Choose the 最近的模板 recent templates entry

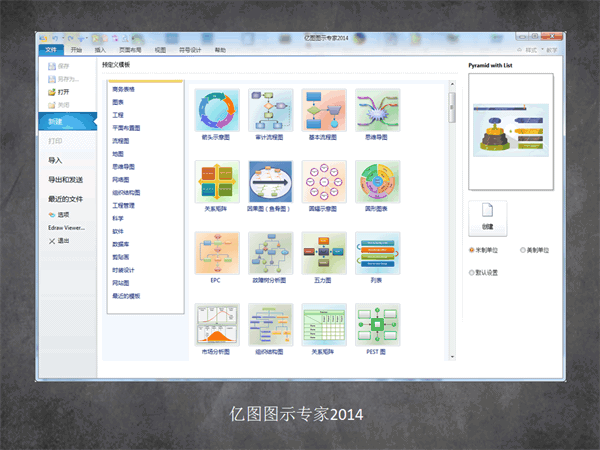click(x=126, y=296)
